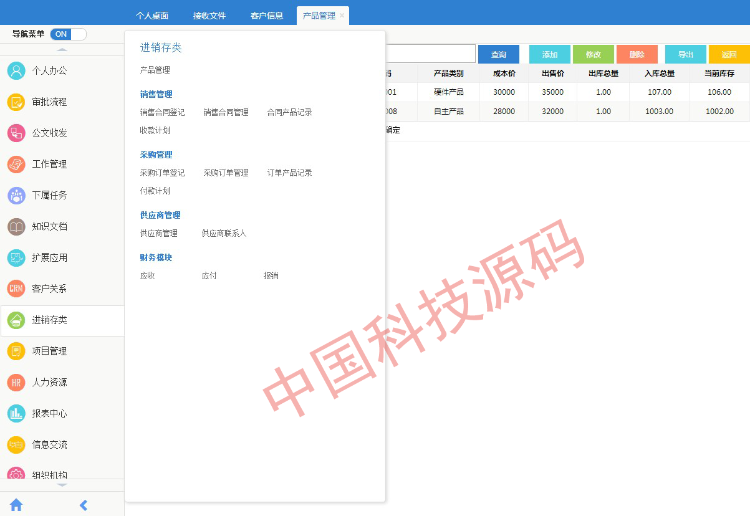Open the 客户关系 CRM icon
Screen dimensions: 750x516
pyautogui.click(x=16, y=288)
